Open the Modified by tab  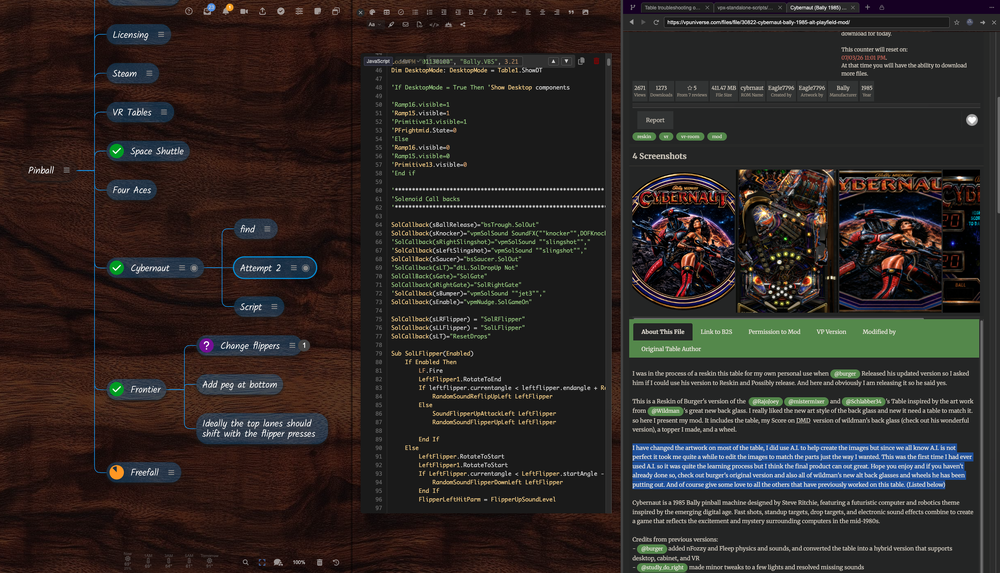point(879,332)
